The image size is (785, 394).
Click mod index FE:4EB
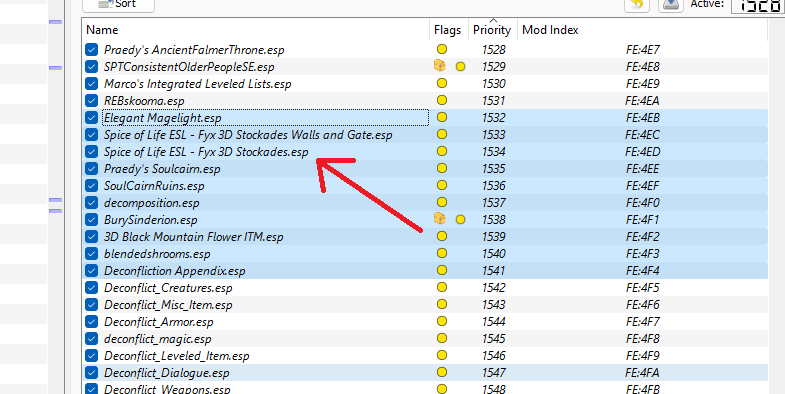tap(643, 118)
